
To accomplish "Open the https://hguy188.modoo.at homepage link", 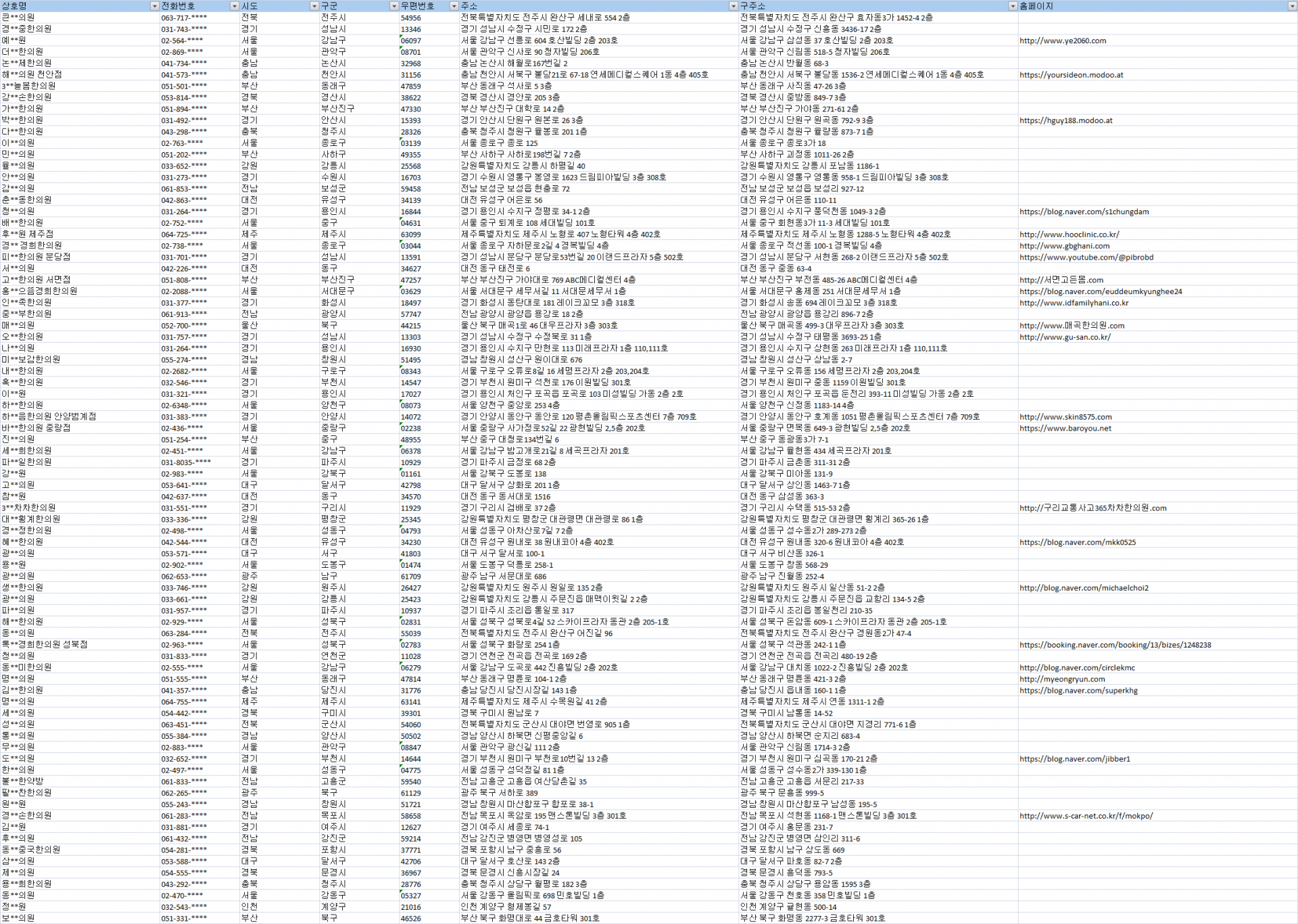I will point(1065,120).
